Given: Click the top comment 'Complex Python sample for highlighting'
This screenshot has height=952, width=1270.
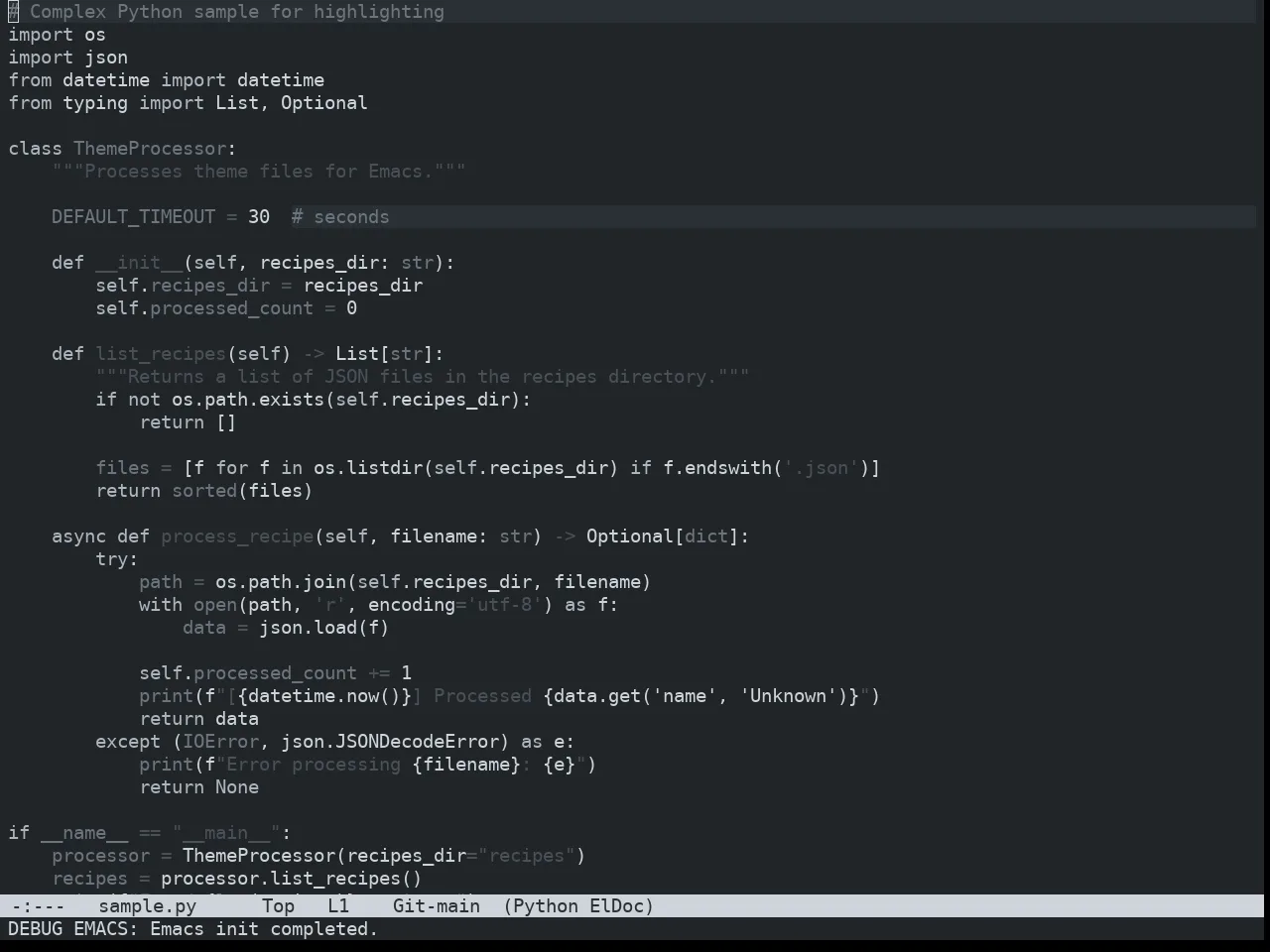Looking at the screenshot, I should click(x=236, y=12).
